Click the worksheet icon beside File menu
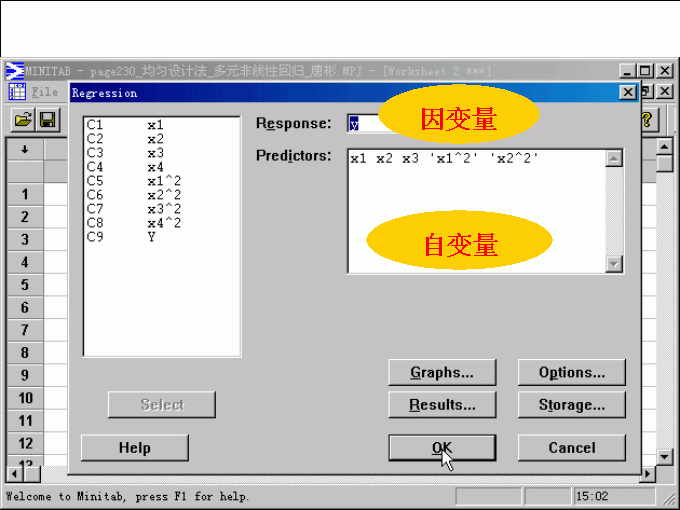Viewport: 680px width, 510px height. [17, 92]
